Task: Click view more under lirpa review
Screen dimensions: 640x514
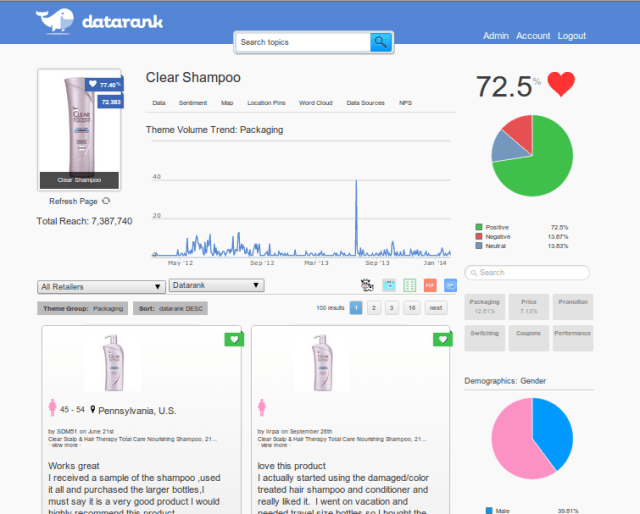Action: (x=274, y=445)
